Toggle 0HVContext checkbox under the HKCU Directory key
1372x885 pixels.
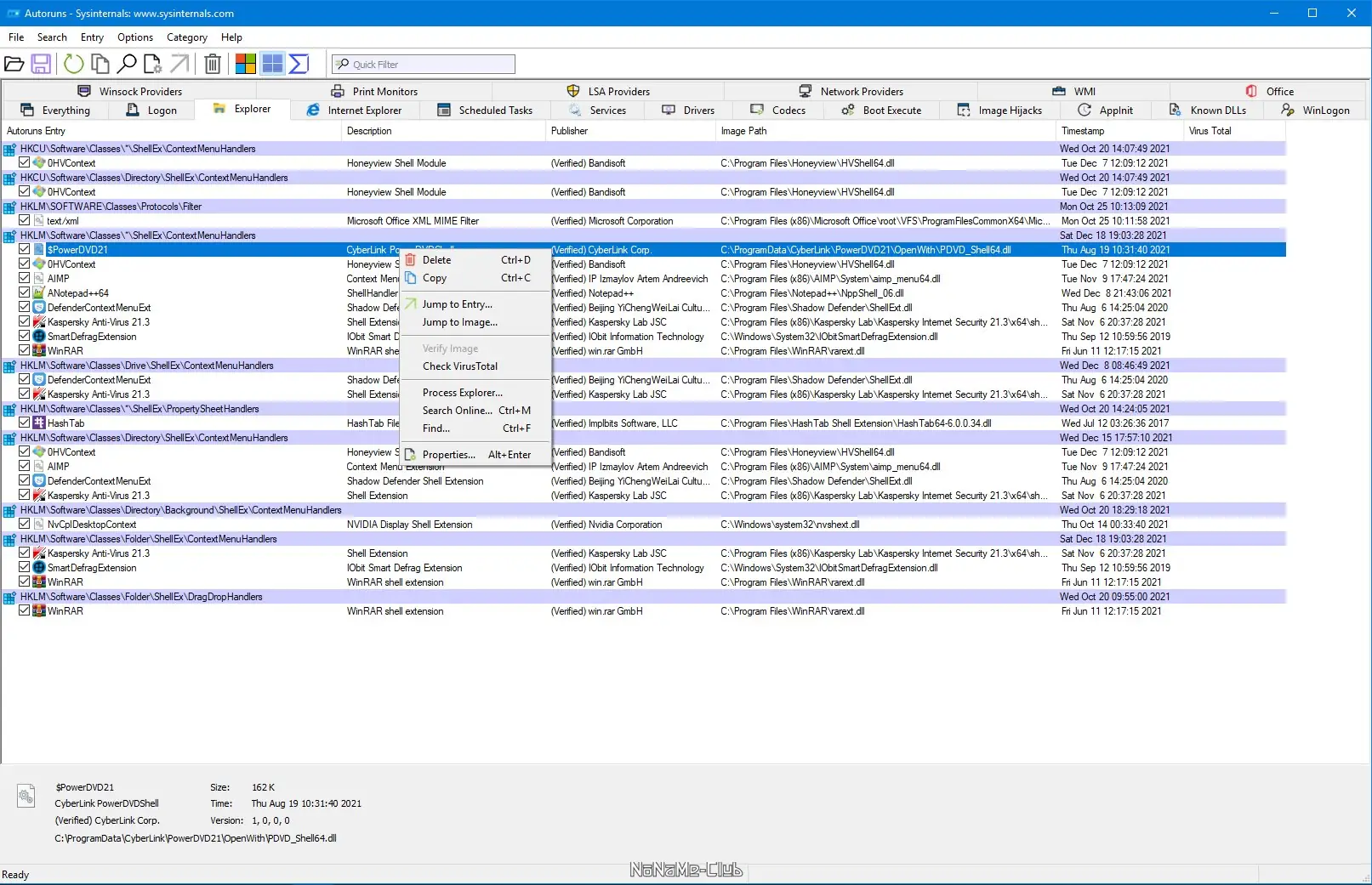(25, 192)
